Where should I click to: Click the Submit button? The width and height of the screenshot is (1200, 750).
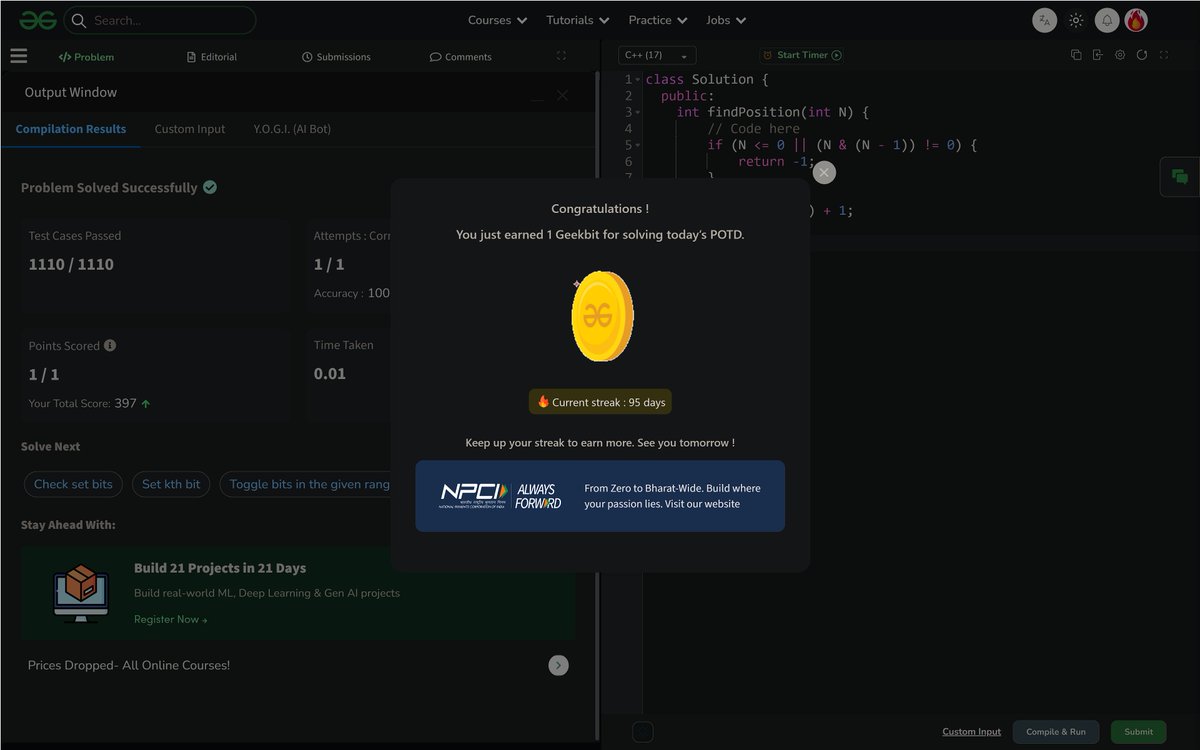[1138, 732]
